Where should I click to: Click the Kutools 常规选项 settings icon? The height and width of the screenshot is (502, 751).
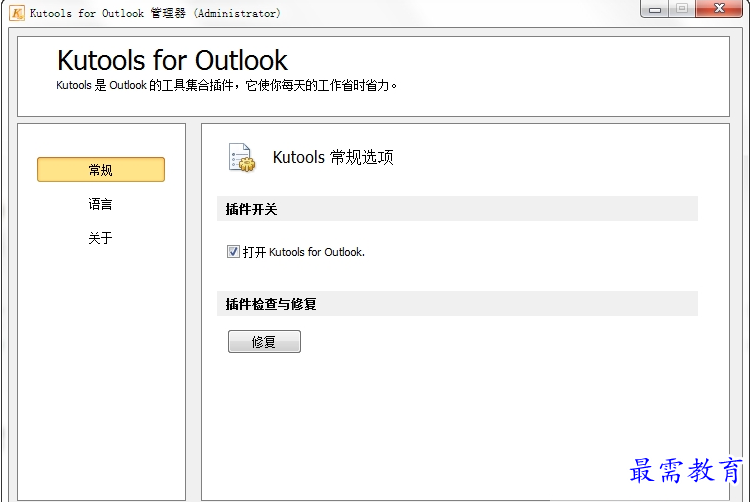click(x=242, y=158)
